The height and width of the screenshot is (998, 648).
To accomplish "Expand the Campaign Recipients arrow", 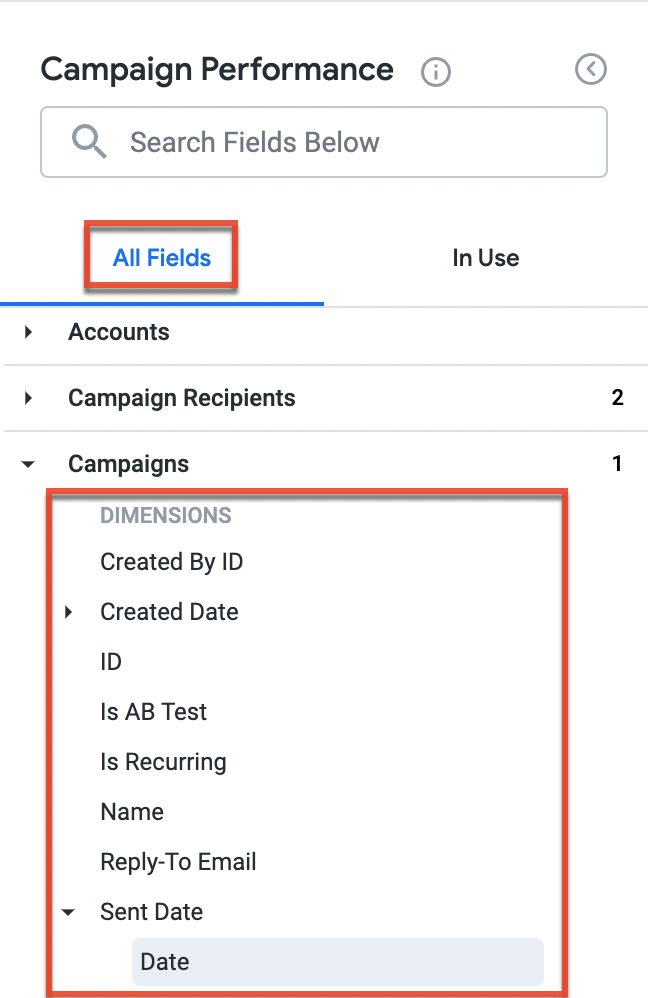I will click(x=28, y=398).
